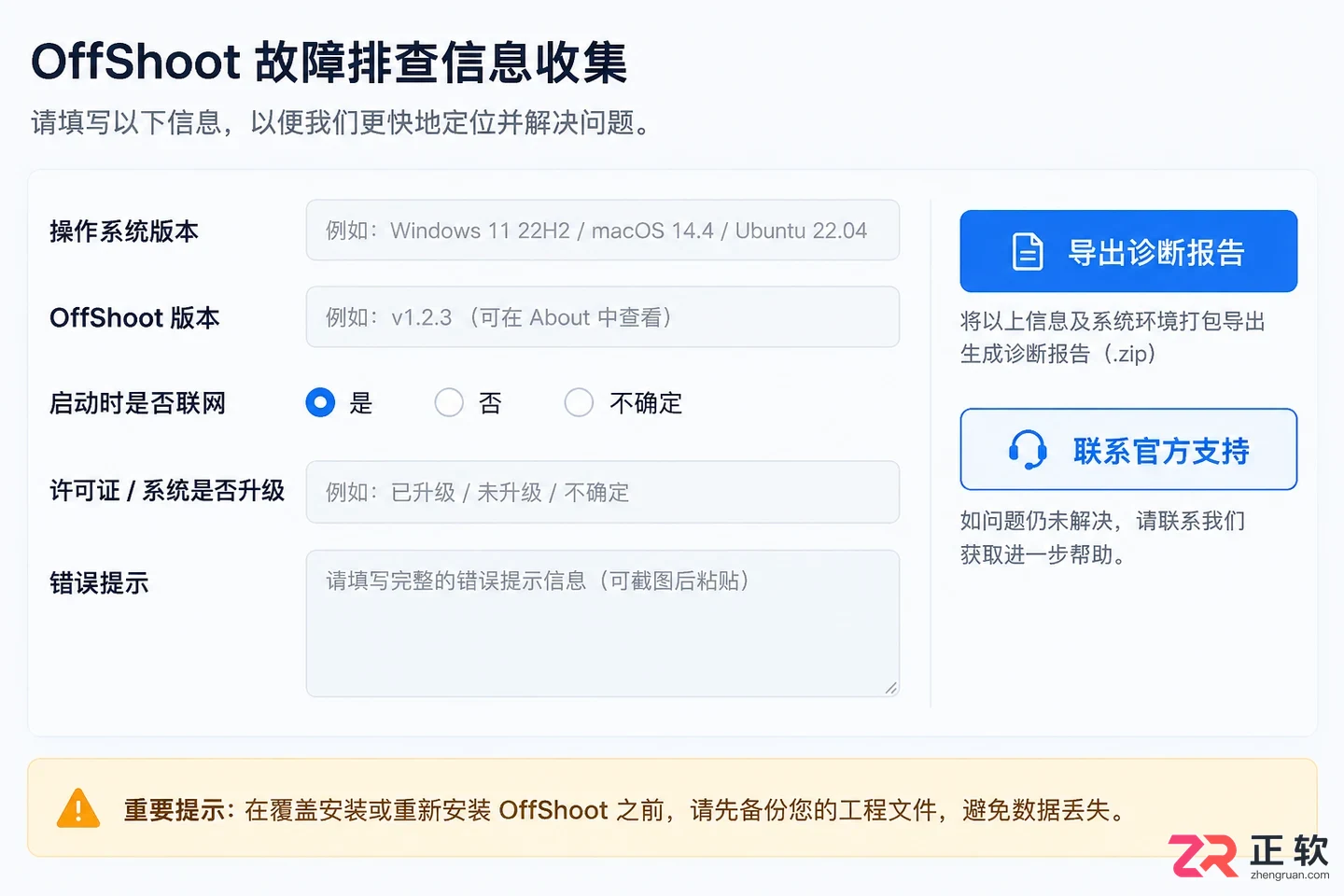Click the 操作系统版本 label
Viewport: 1344px width, 896px height.
coord(124,231)
